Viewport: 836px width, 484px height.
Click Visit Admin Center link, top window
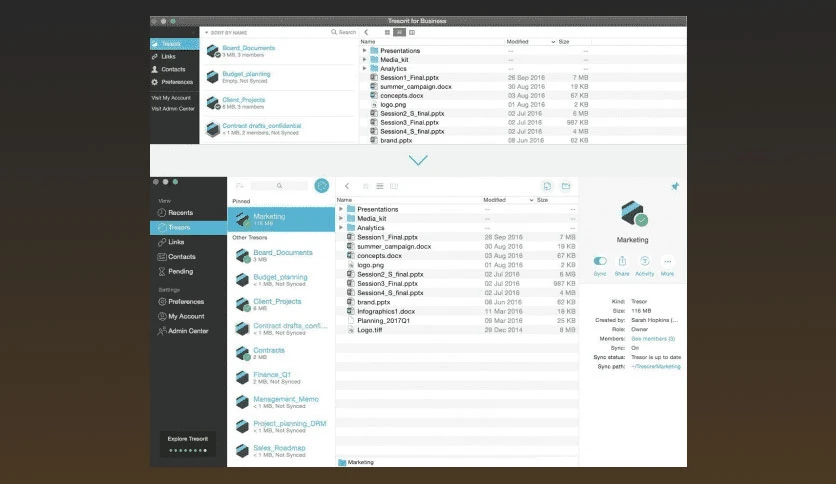coord(173,109)
